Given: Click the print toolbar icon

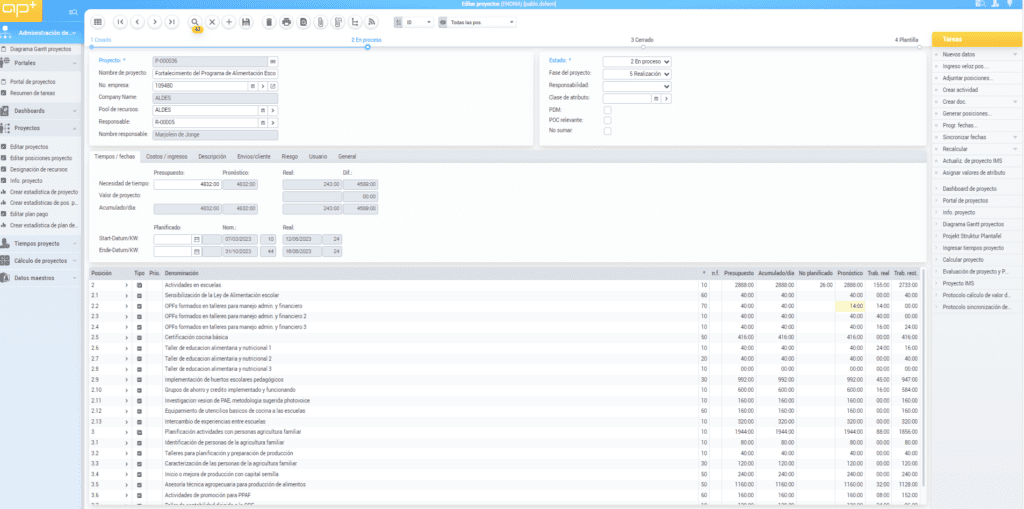Looking at the screenshot, I should click(x=287, y=21).
